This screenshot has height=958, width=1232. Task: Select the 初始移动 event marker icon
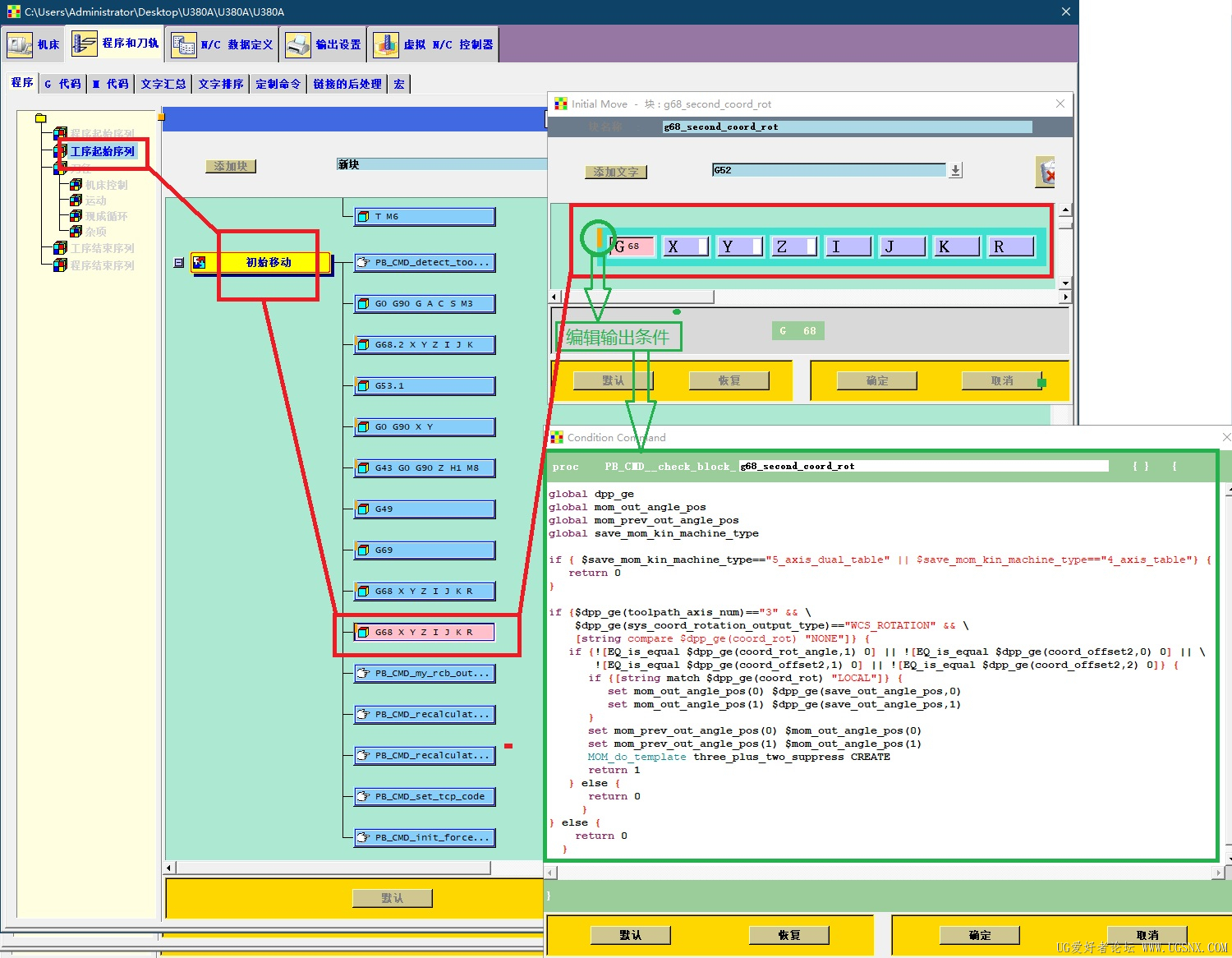click(199, 263)
